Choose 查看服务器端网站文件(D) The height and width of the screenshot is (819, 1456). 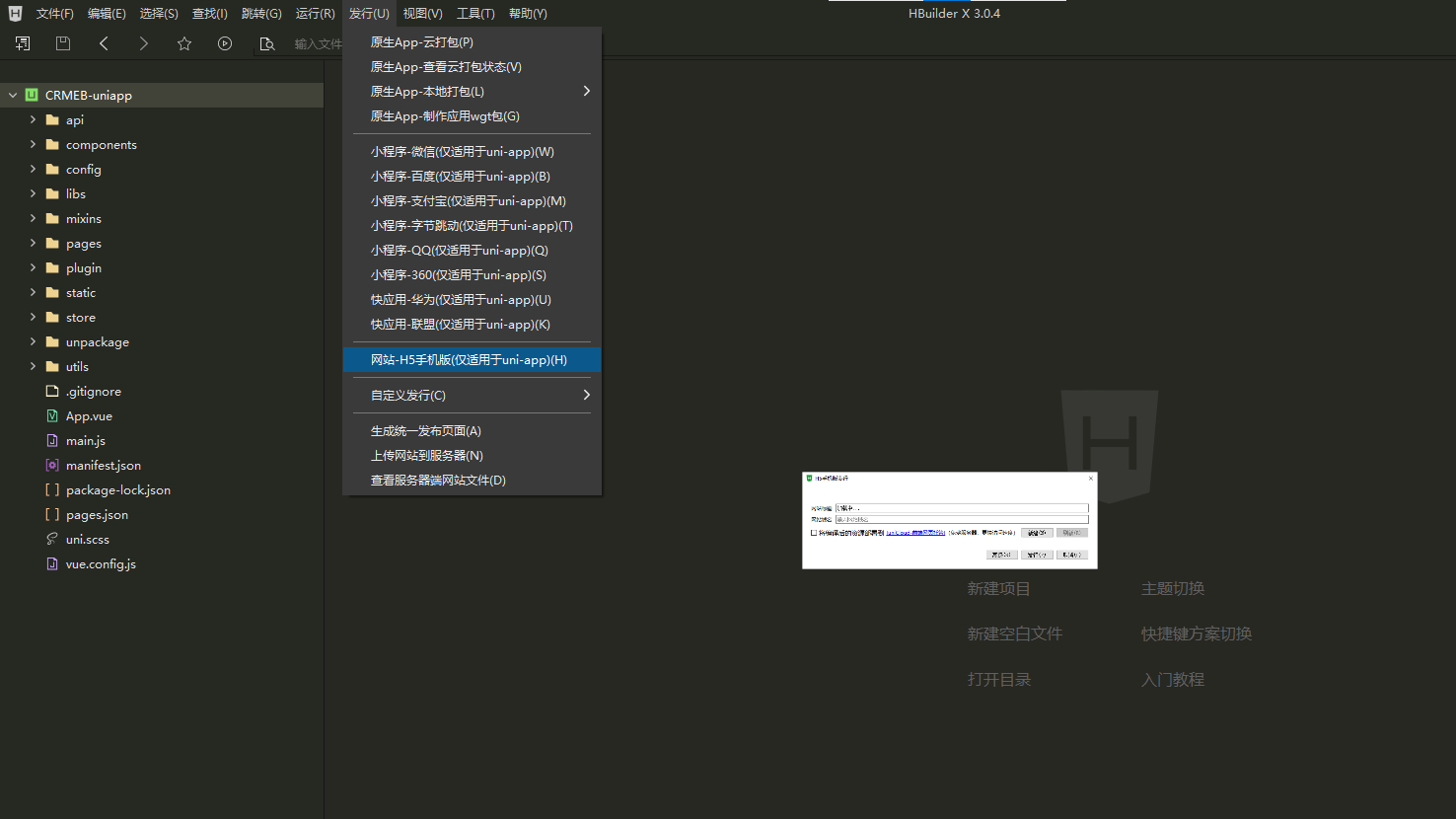[x=472, y=480]
